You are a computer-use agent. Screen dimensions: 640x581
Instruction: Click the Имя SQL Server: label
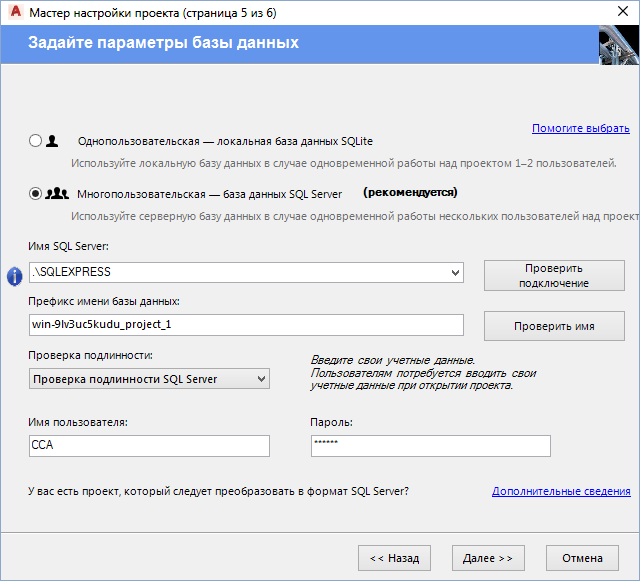(69, 246)
